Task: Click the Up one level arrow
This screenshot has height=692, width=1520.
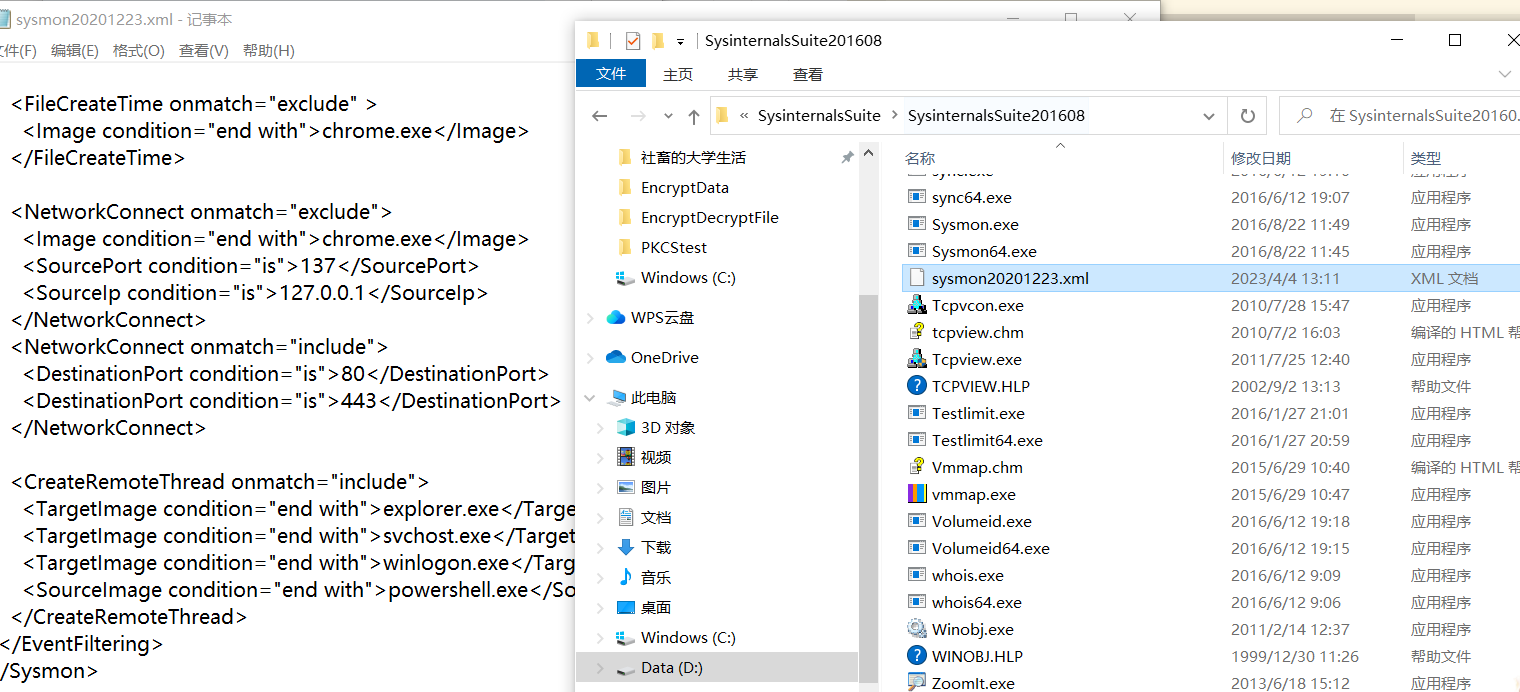Action: (x=693, y=116)
